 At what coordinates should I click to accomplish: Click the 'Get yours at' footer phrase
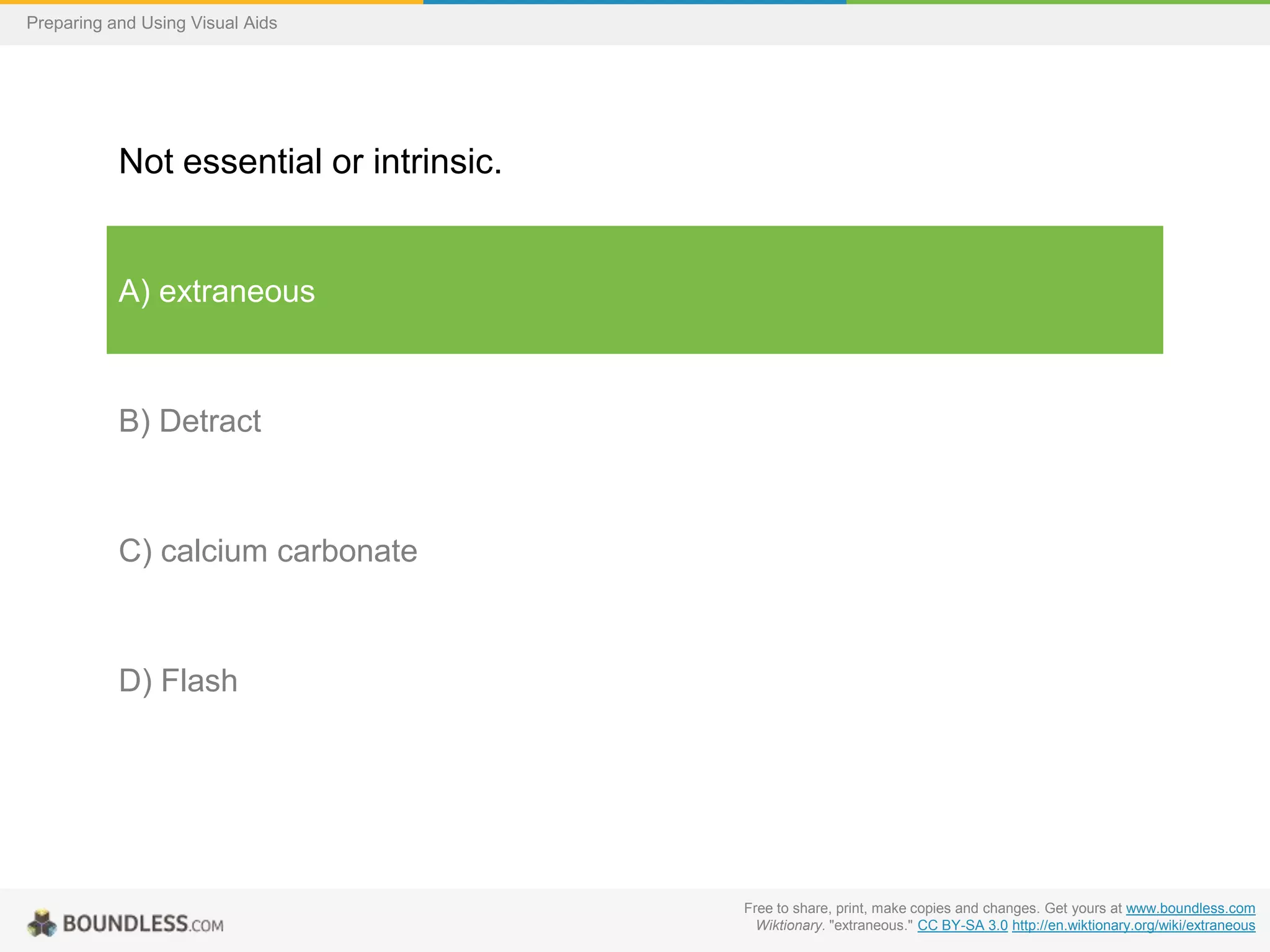click(1083, 908)
